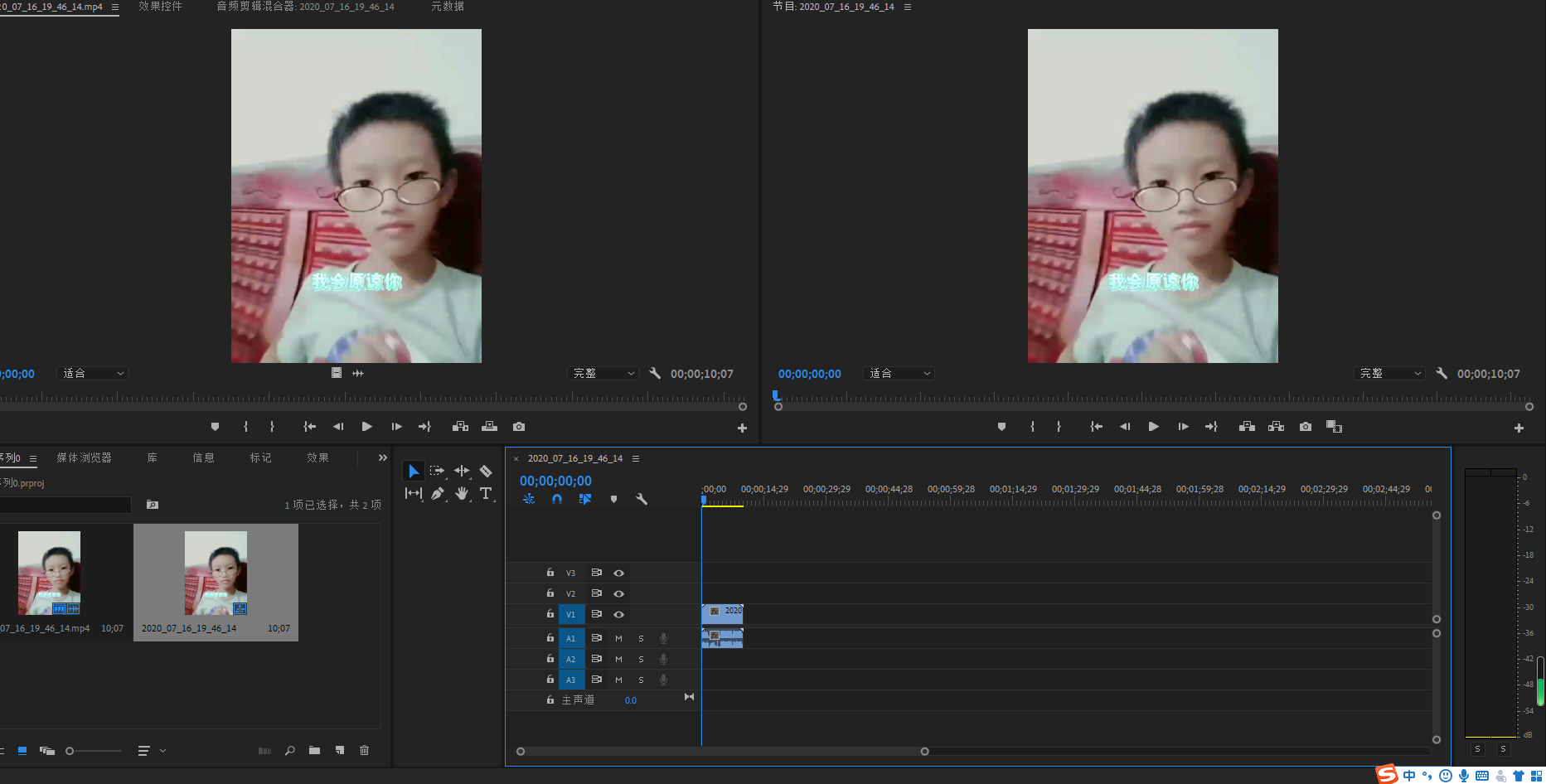The height and width of the screenshot is (784, 1546).
Task: Open Source monitor zoom dropdown 适合
Action: coord(93,374)
